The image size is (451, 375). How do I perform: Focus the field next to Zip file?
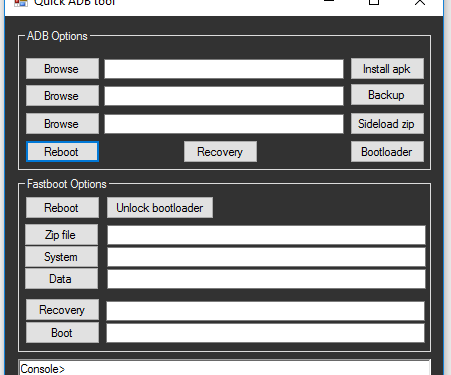point(266,235)
